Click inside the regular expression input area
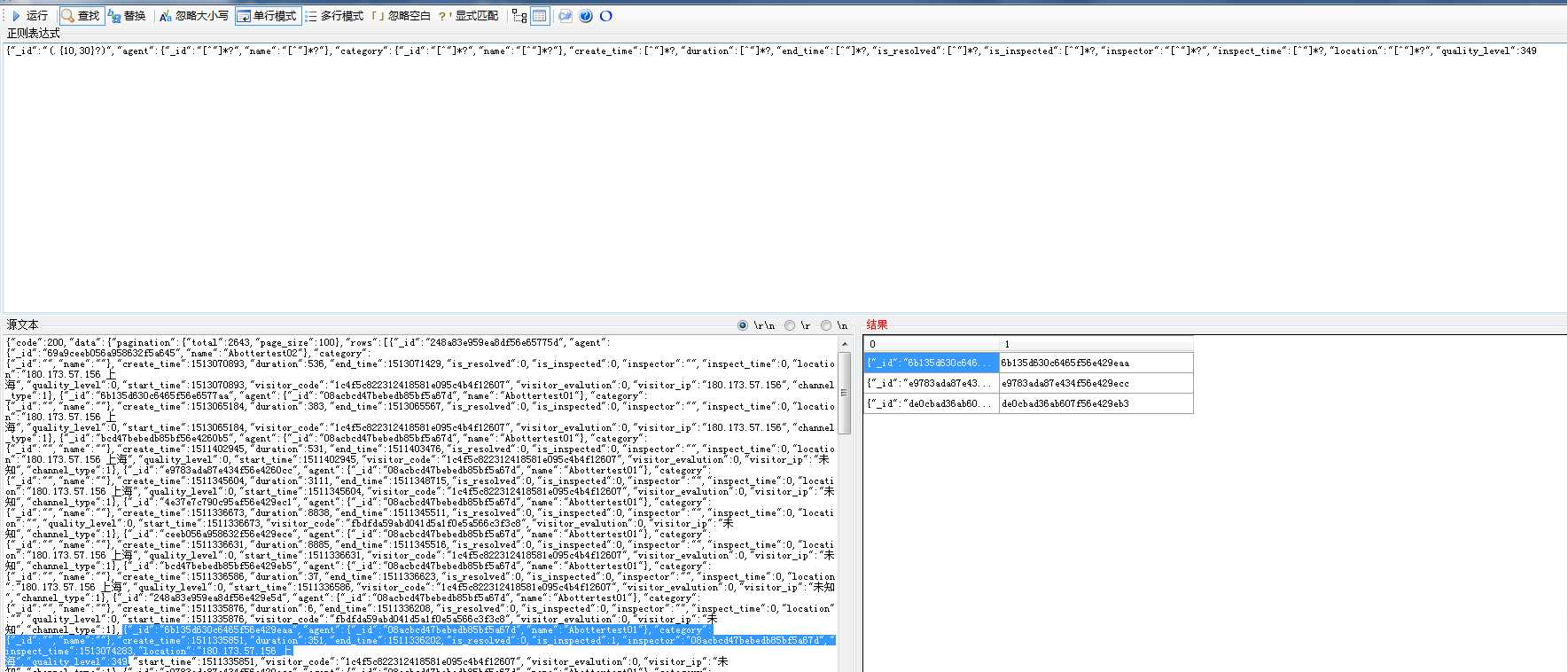Screen dimensions: 1568x672 (x=784, y=177)
